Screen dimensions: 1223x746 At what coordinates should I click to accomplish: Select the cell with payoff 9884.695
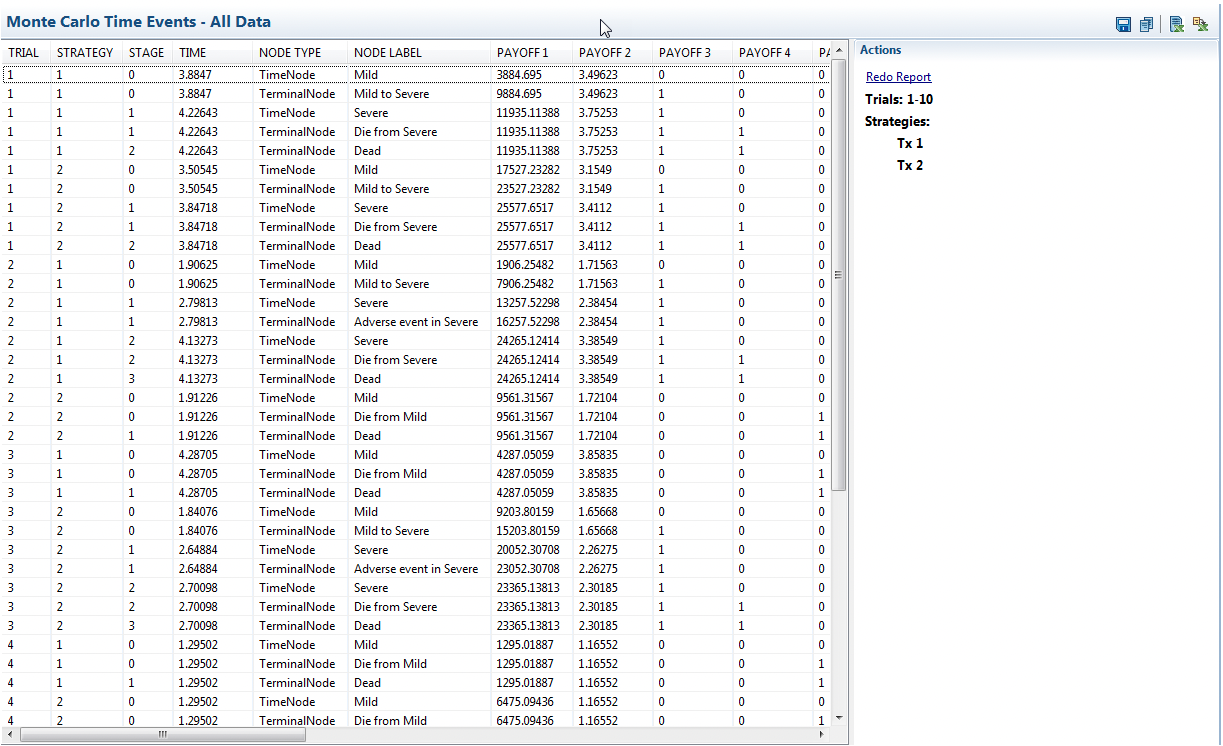pos(533,94)
